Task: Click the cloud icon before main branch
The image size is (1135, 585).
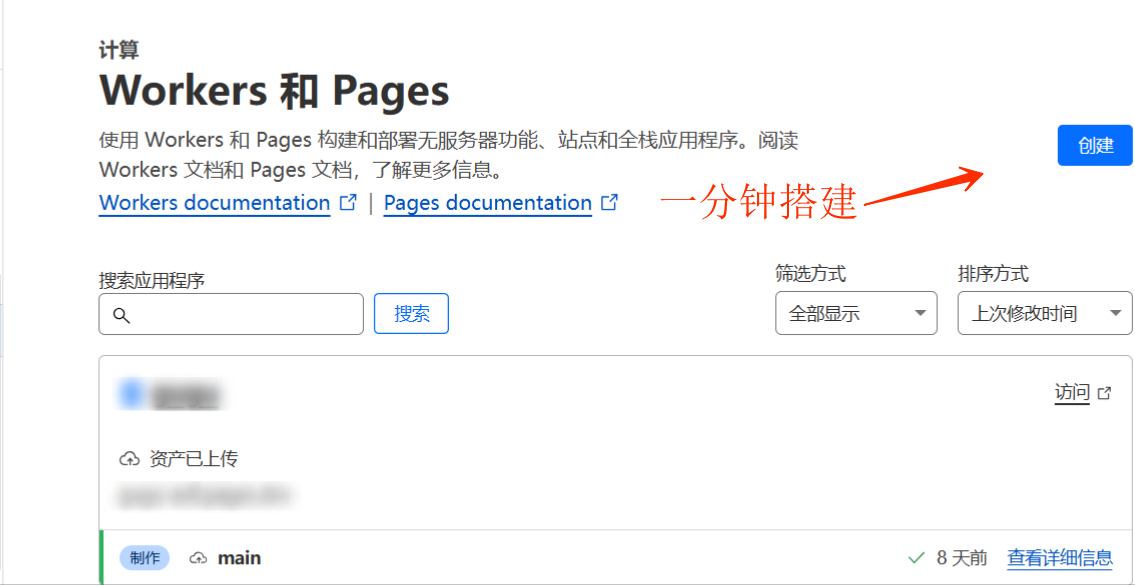Action: tap(198, 558)
